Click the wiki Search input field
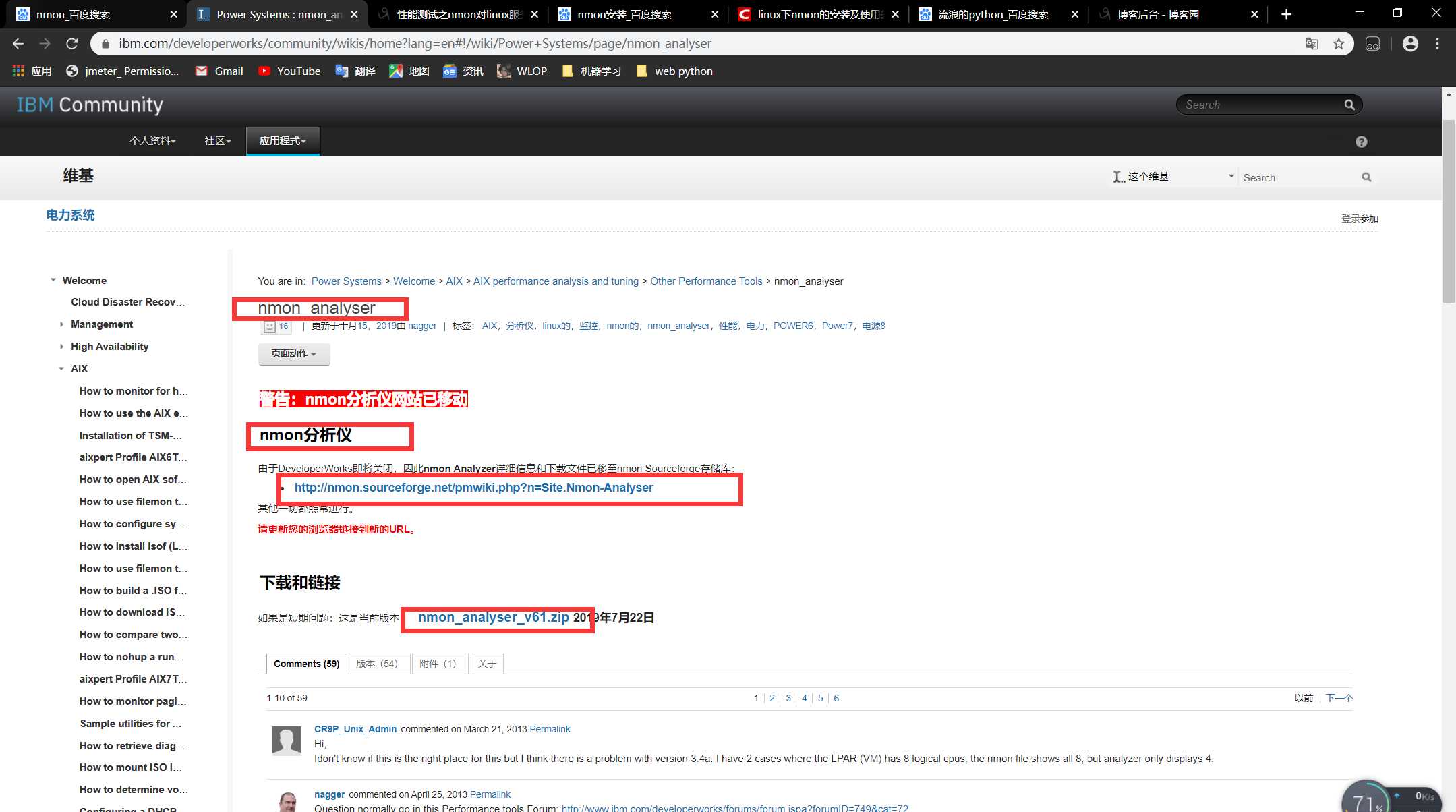 (1299, 177)
